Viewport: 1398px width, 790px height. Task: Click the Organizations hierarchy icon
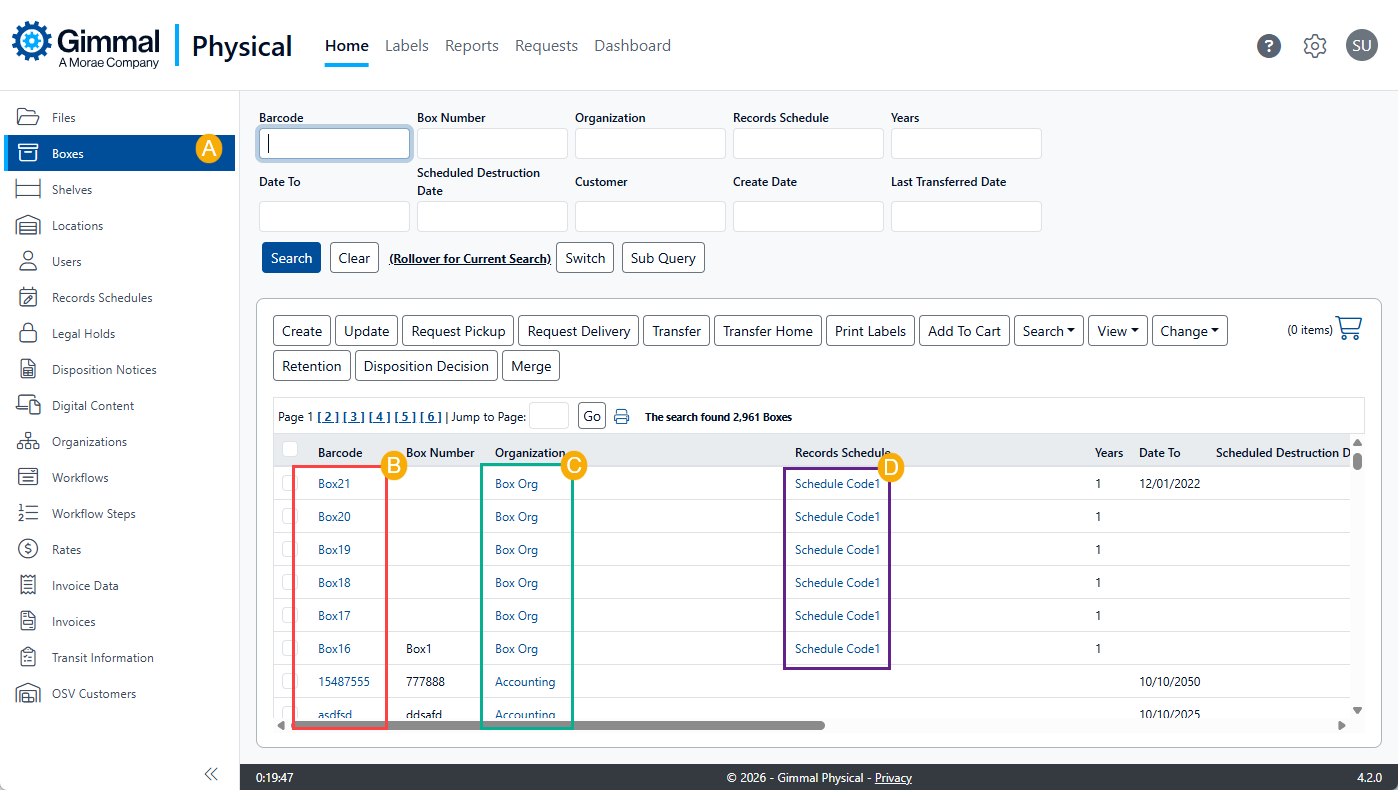(28, 442)
